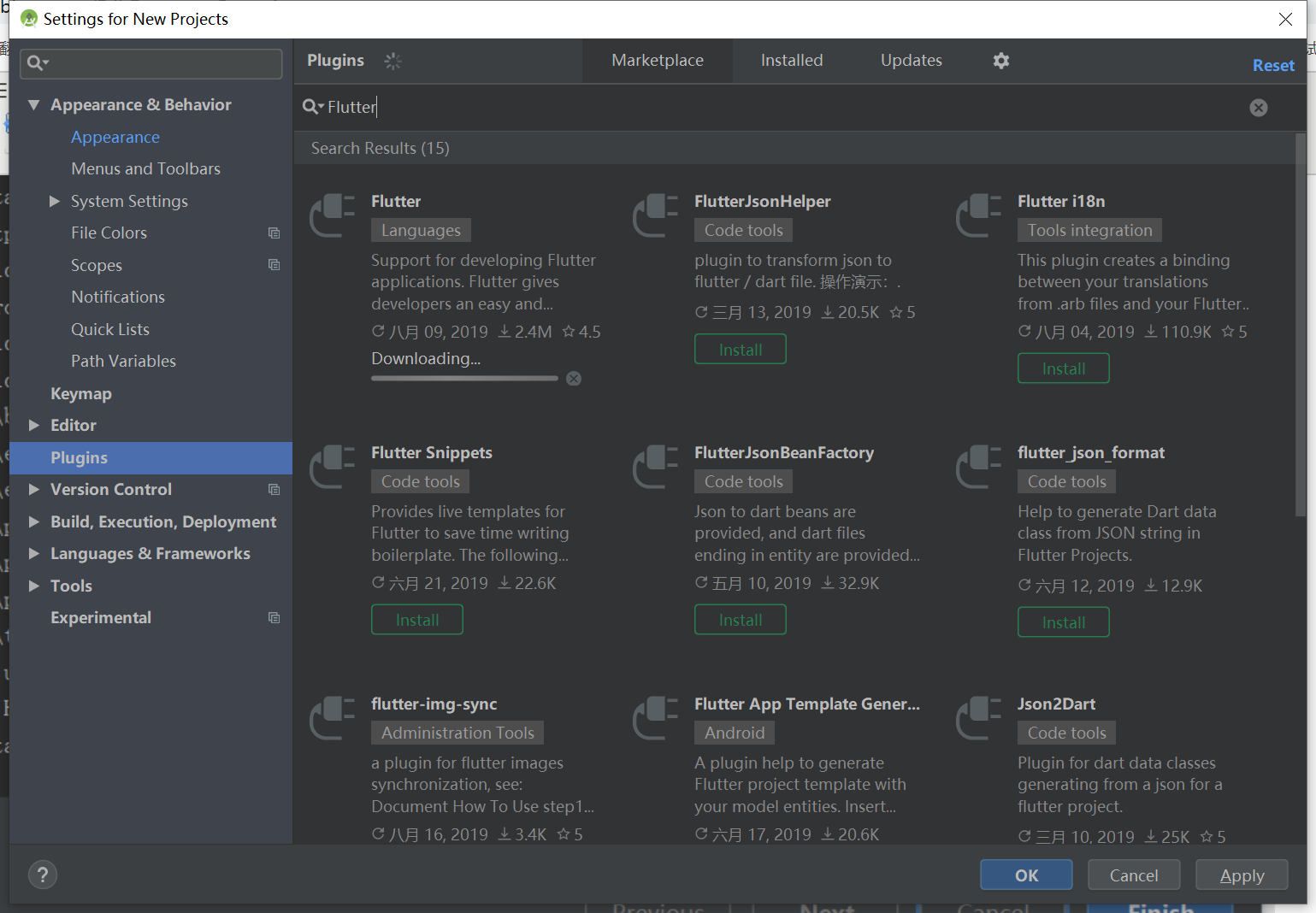Install the FlutterJsonHelper plugin
Screen dimensions: 1316x913
pos(741,349)
